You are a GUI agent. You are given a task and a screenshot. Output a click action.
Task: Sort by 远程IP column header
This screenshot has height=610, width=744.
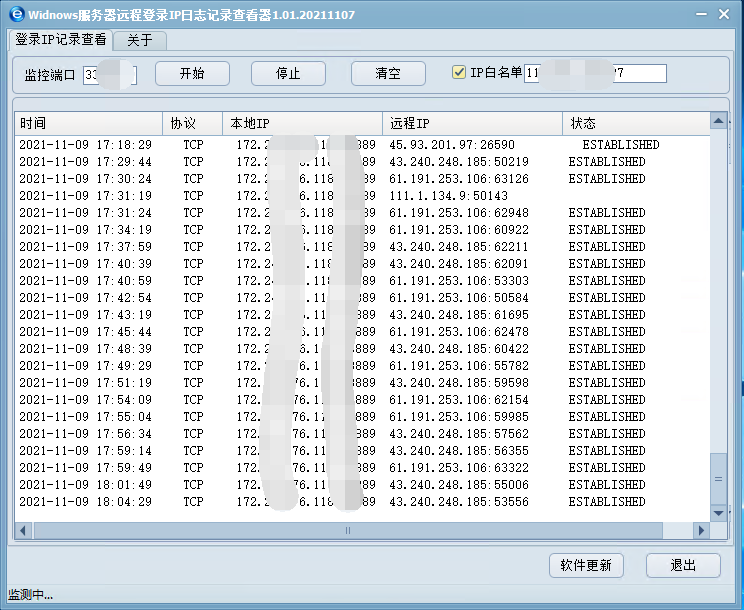[473, 123]
